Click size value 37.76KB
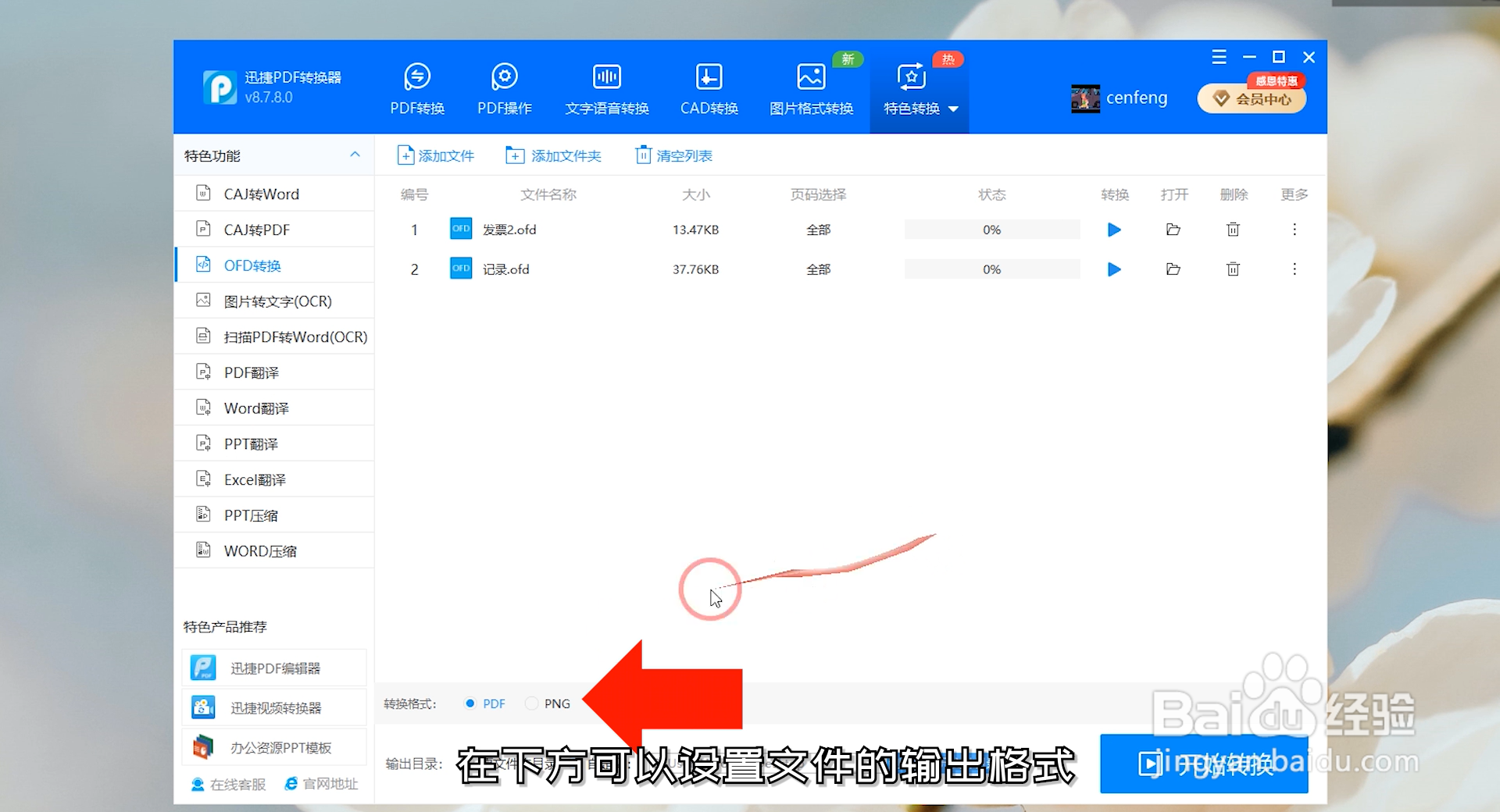Screen dimensions: 1500x812 point(695,269)
